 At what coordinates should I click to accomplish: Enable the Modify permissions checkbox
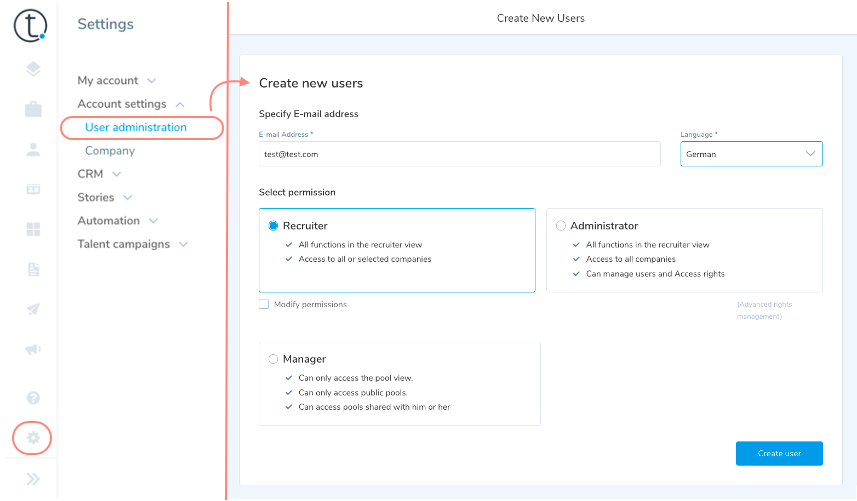[264, 304]
